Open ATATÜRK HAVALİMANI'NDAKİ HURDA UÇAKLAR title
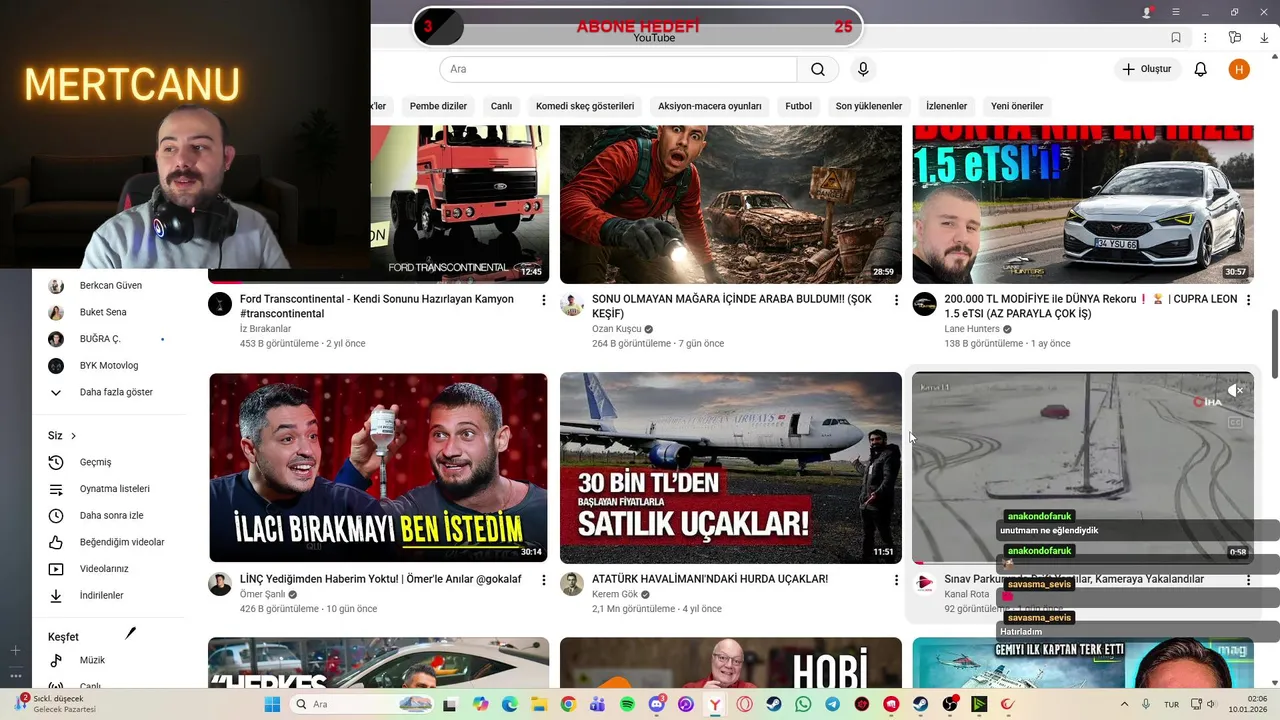This screenshot has width=1280, height=720. tap(710, 579)
